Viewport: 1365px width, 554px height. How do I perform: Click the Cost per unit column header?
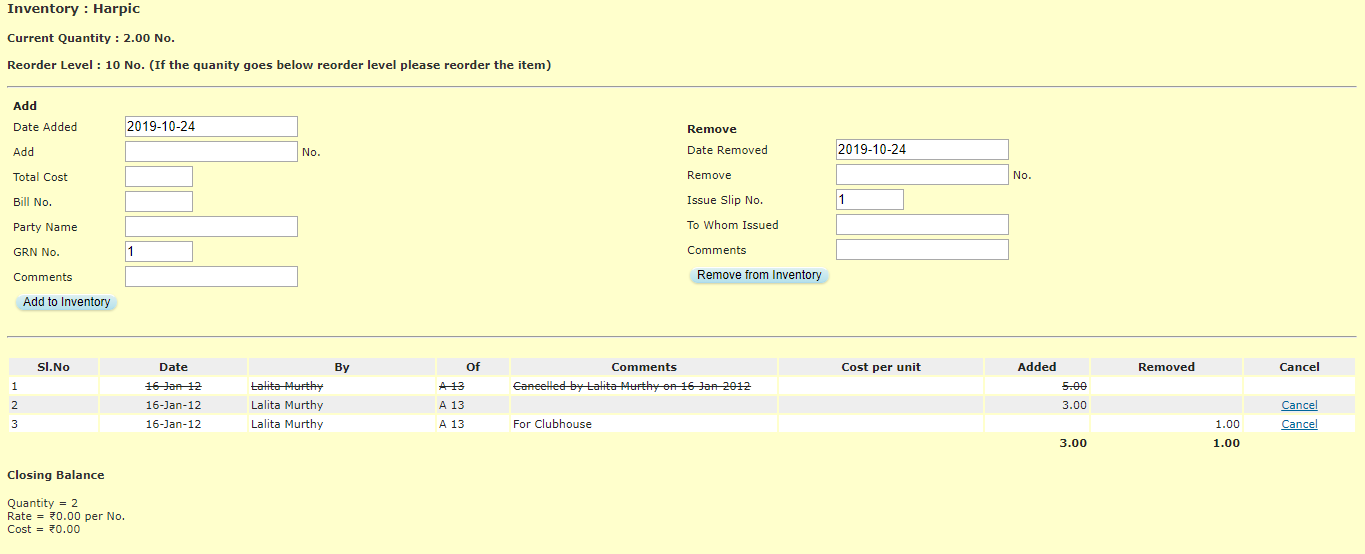pyautogui.click(x=881, y=367)
